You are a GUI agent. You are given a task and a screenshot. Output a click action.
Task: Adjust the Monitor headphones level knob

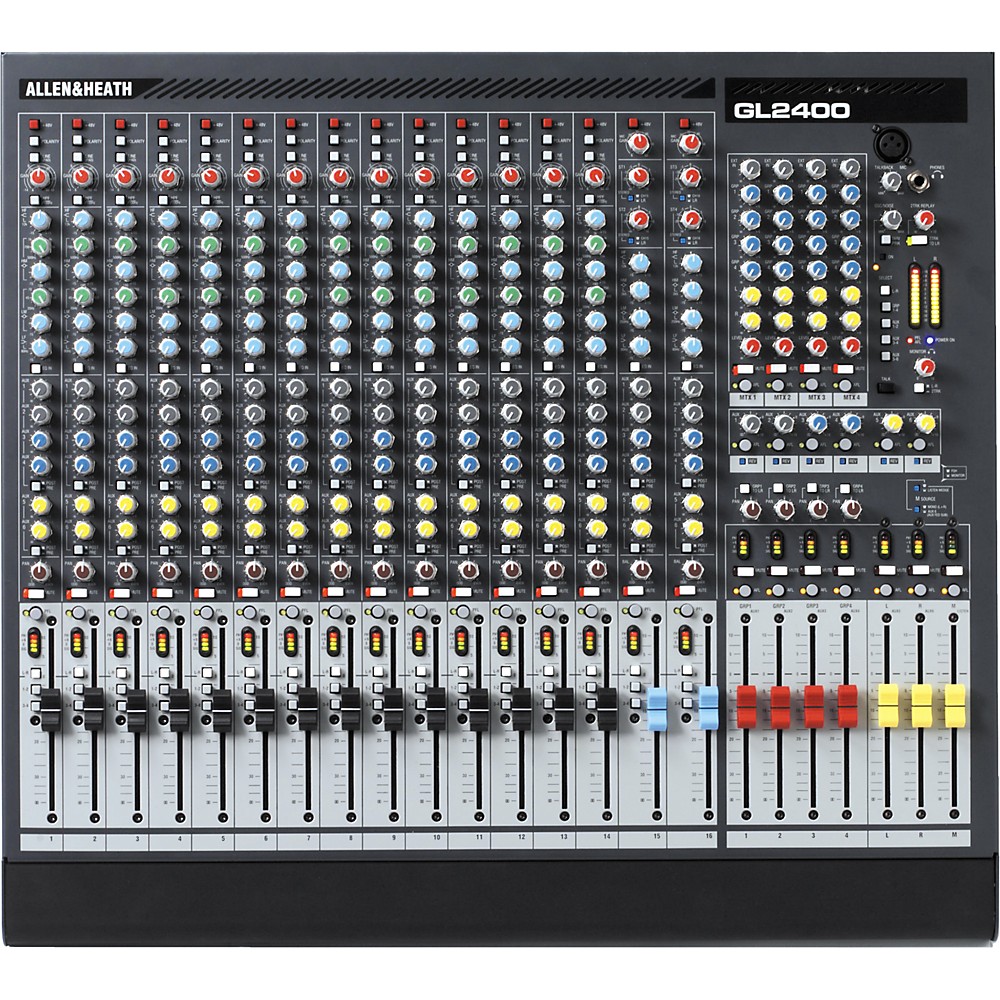coord(924,367)
